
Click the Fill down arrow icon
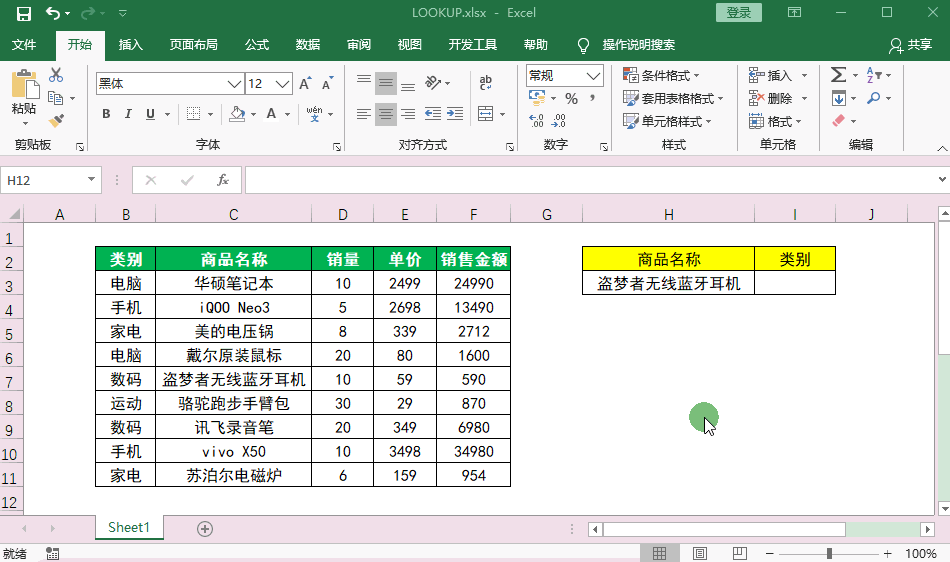point(839,98)
